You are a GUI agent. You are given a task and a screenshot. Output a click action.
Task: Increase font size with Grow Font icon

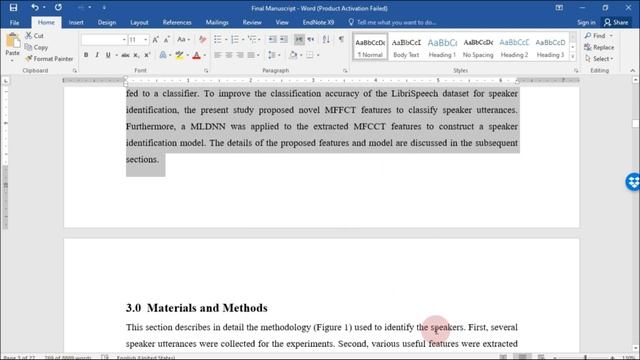click(155, 40)
